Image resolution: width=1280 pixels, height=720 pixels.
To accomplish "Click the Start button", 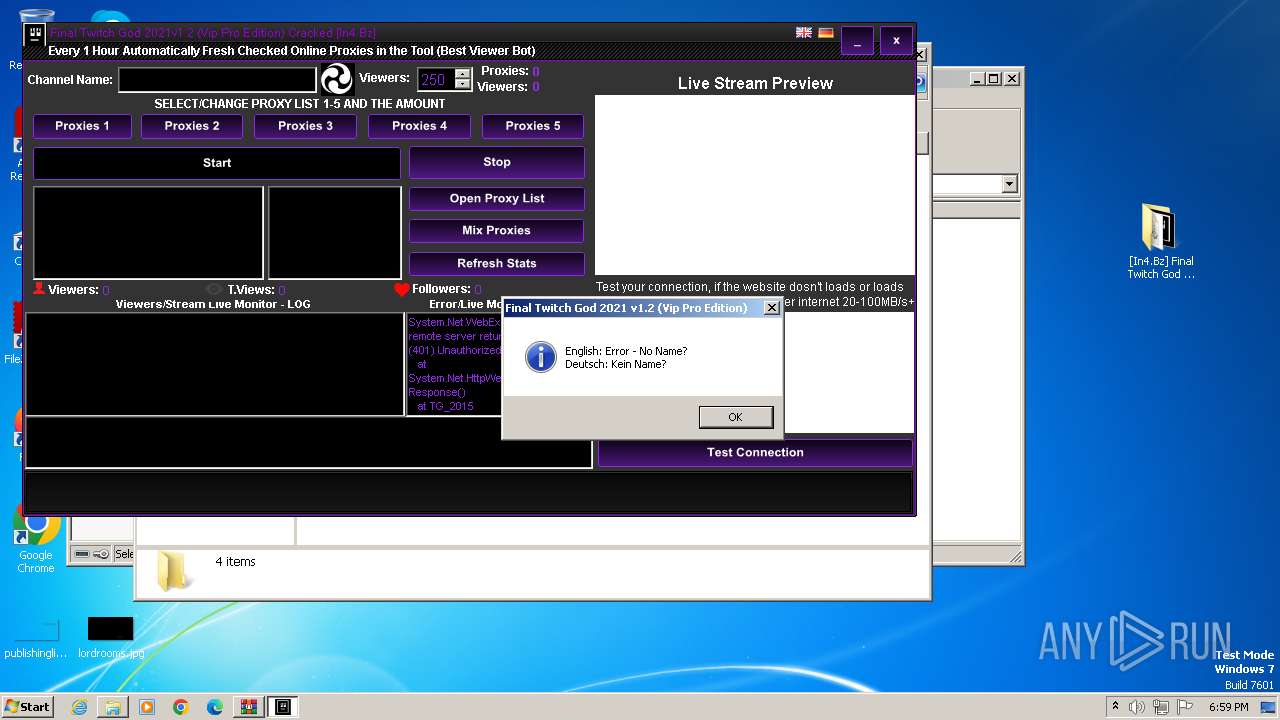I will pos(217,163).
